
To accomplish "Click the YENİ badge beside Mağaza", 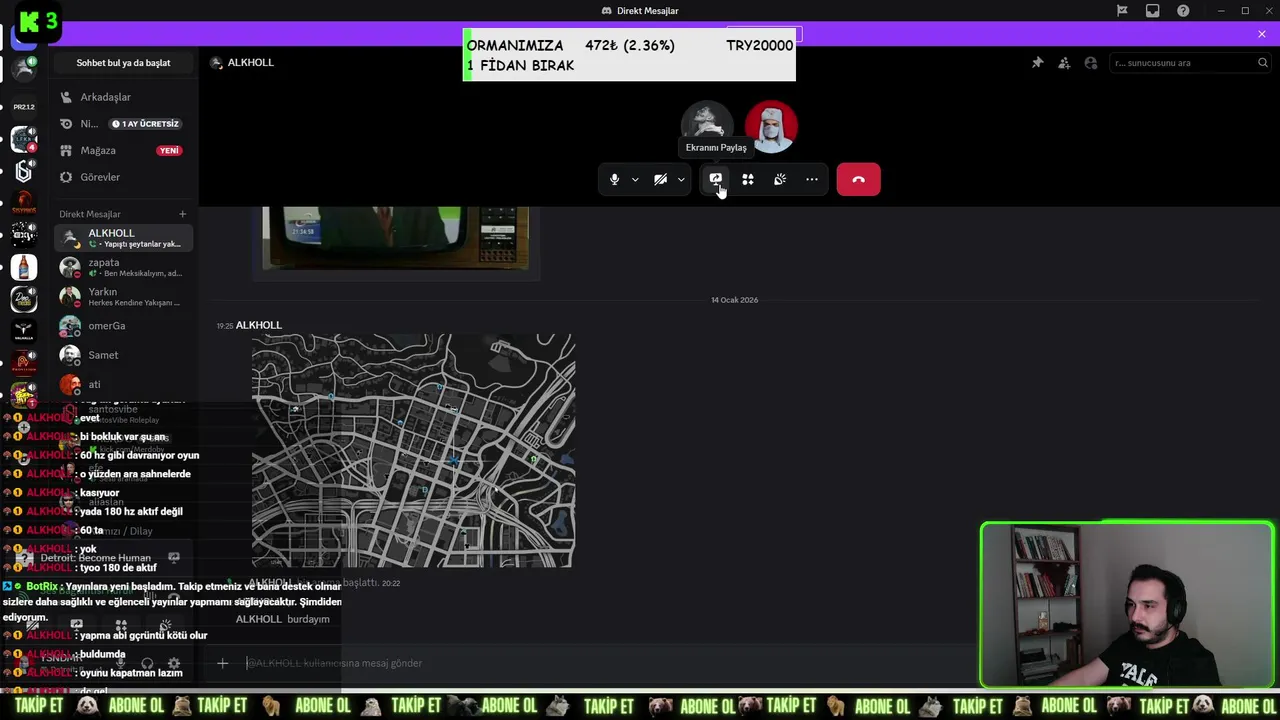I will [169, 151].
